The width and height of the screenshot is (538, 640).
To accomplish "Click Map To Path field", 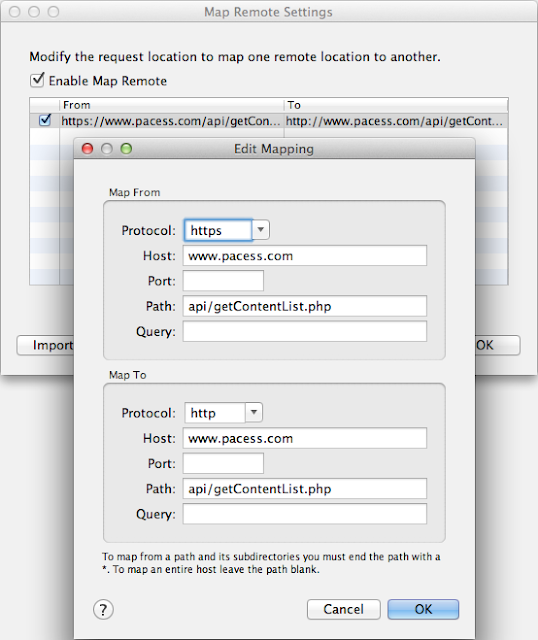I will click(305, 489).
